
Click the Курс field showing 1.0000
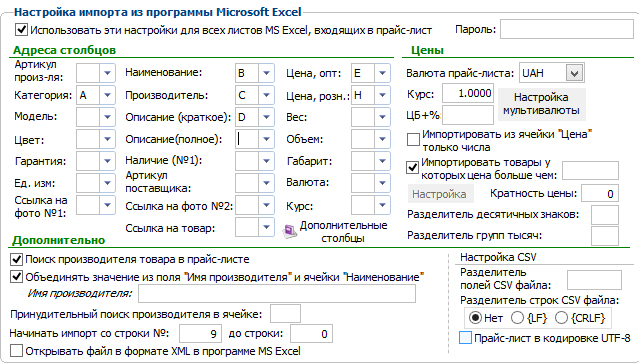[468, 93]
